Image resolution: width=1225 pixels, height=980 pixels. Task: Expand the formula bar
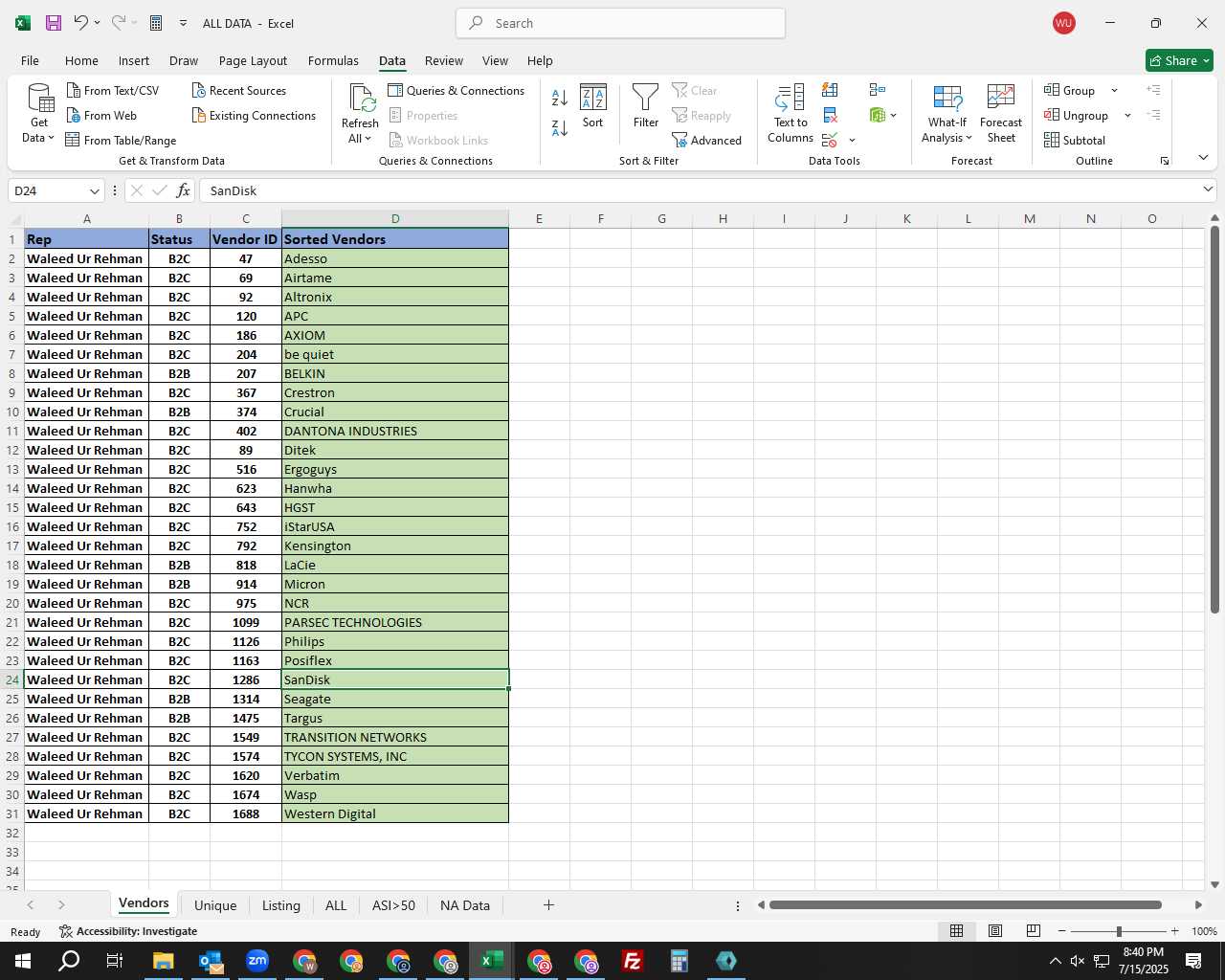[1208, 189]
